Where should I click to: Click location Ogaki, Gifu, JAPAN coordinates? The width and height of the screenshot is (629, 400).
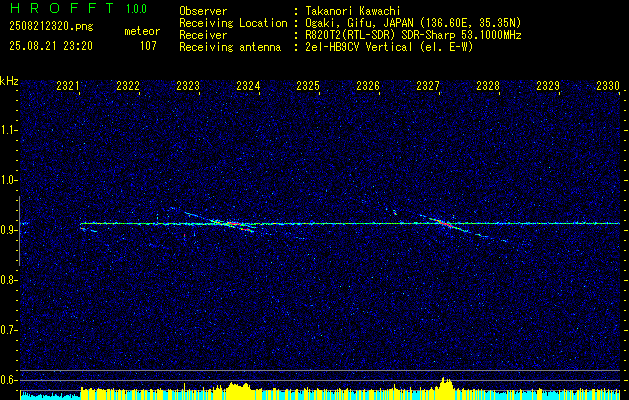(413, 23)
